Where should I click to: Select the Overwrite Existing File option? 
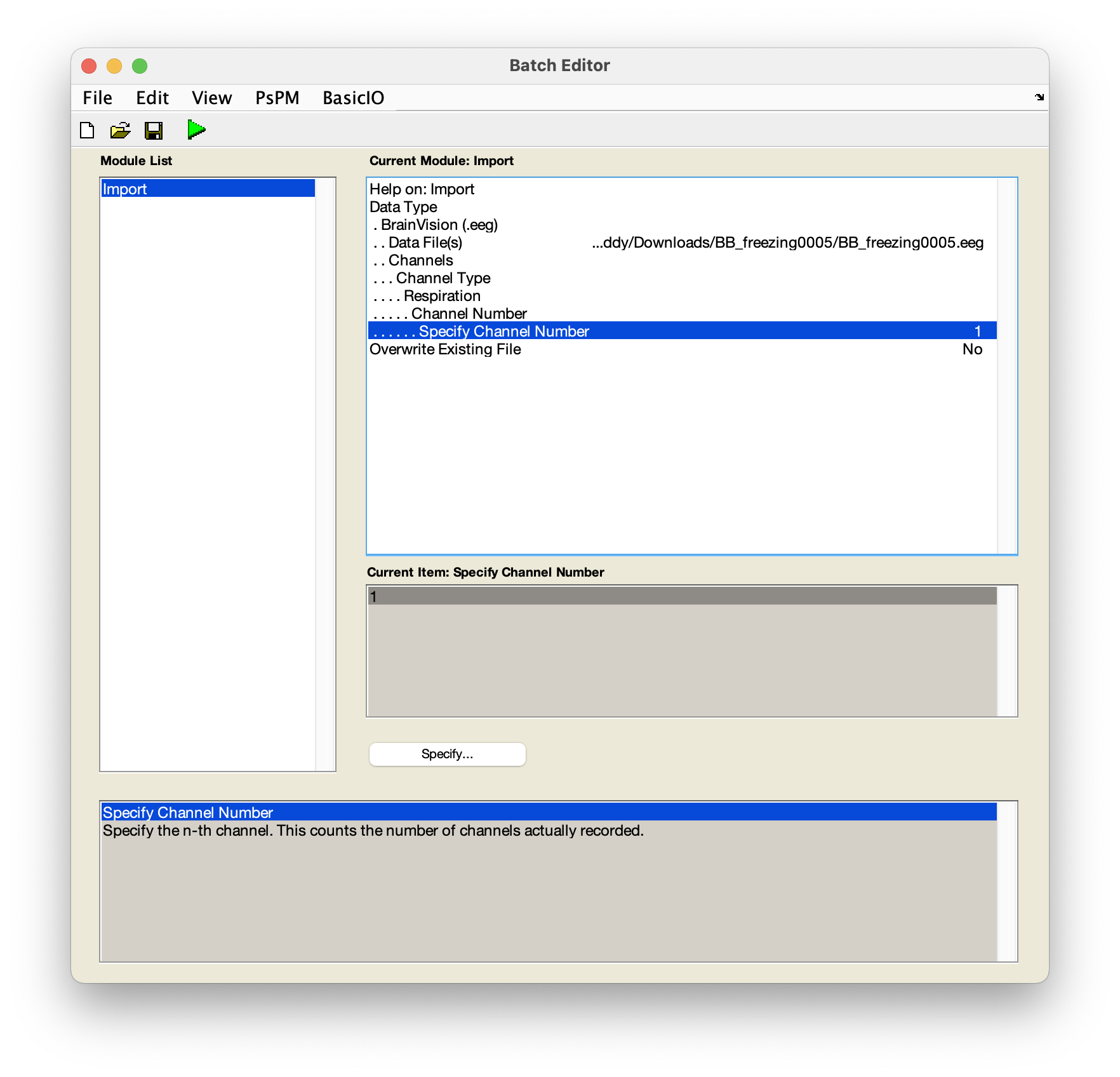click(x=445, y=349)
